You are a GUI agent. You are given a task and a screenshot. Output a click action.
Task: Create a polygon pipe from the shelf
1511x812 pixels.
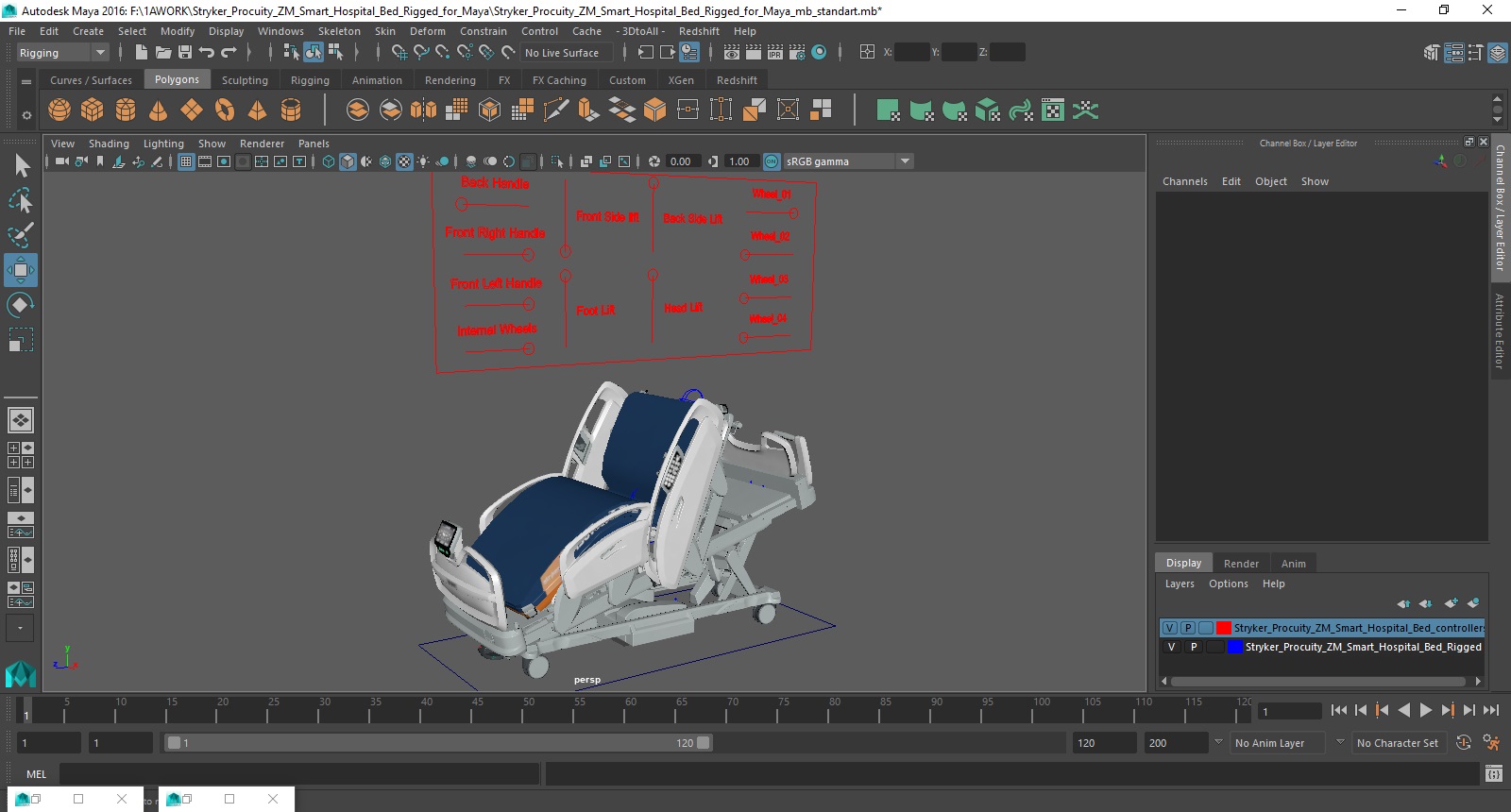(x=291, y=110)
